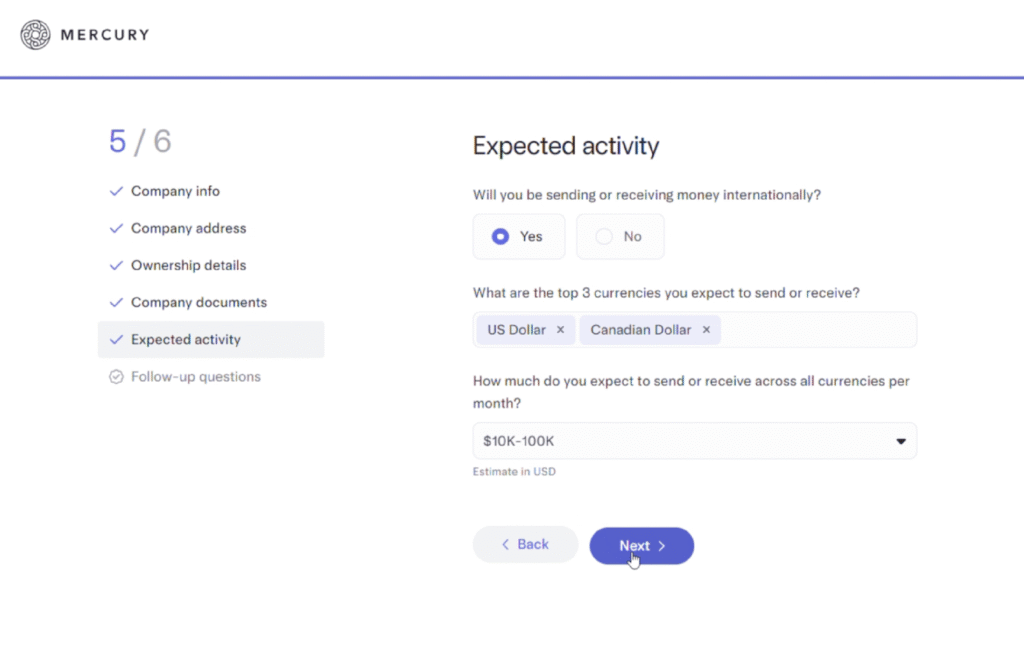
Task: Navigate to Ownership details step
Action: (188, 265)
